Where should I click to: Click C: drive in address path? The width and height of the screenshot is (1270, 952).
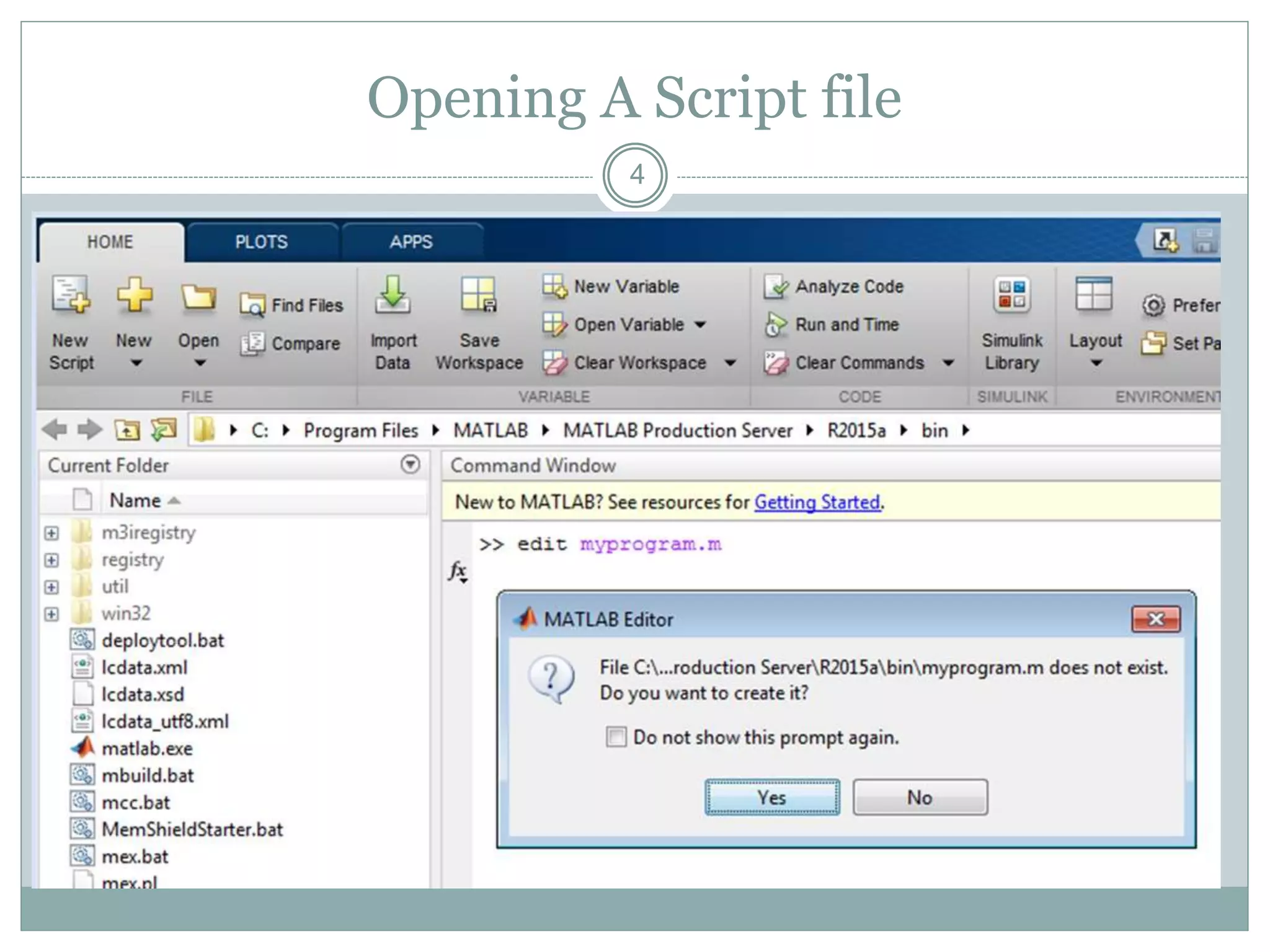pyautogui.click(x=260, y=430)
